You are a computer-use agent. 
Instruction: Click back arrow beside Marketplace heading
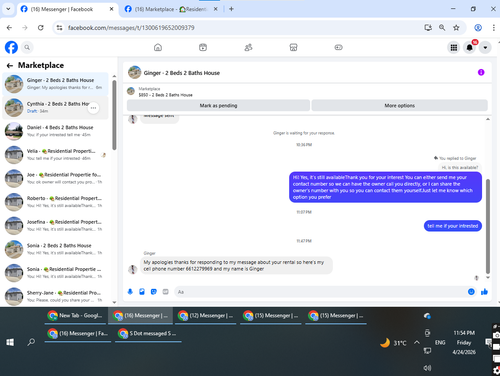pyautogui.click(x=10, y=66)
